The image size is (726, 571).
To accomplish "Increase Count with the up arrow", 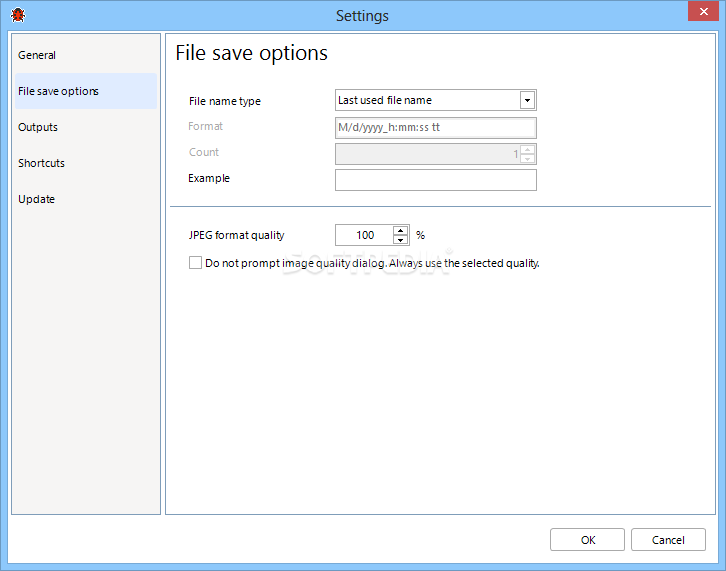I will click(527, 150).
